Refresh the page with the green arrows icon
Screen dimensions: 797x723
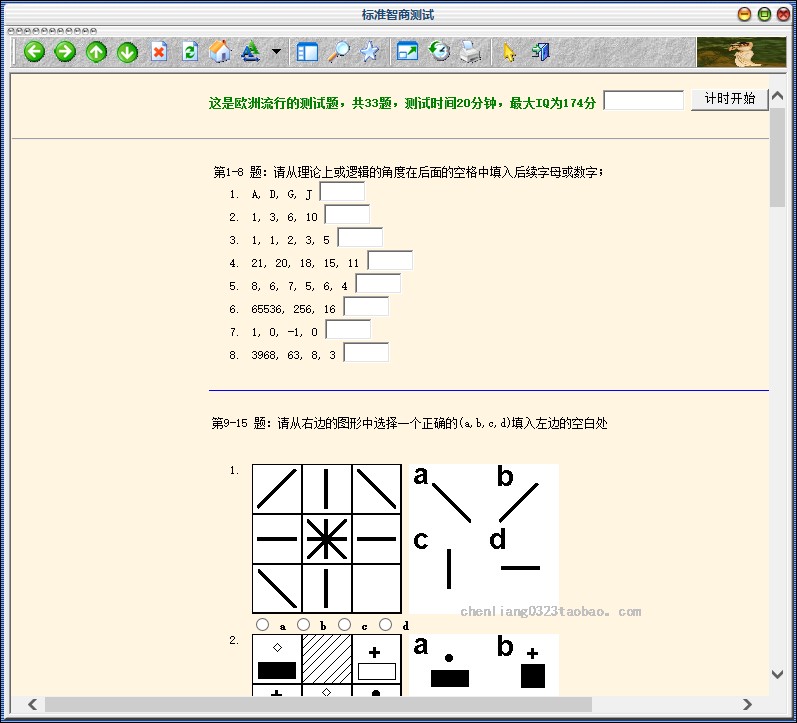(x=190, y=52)
